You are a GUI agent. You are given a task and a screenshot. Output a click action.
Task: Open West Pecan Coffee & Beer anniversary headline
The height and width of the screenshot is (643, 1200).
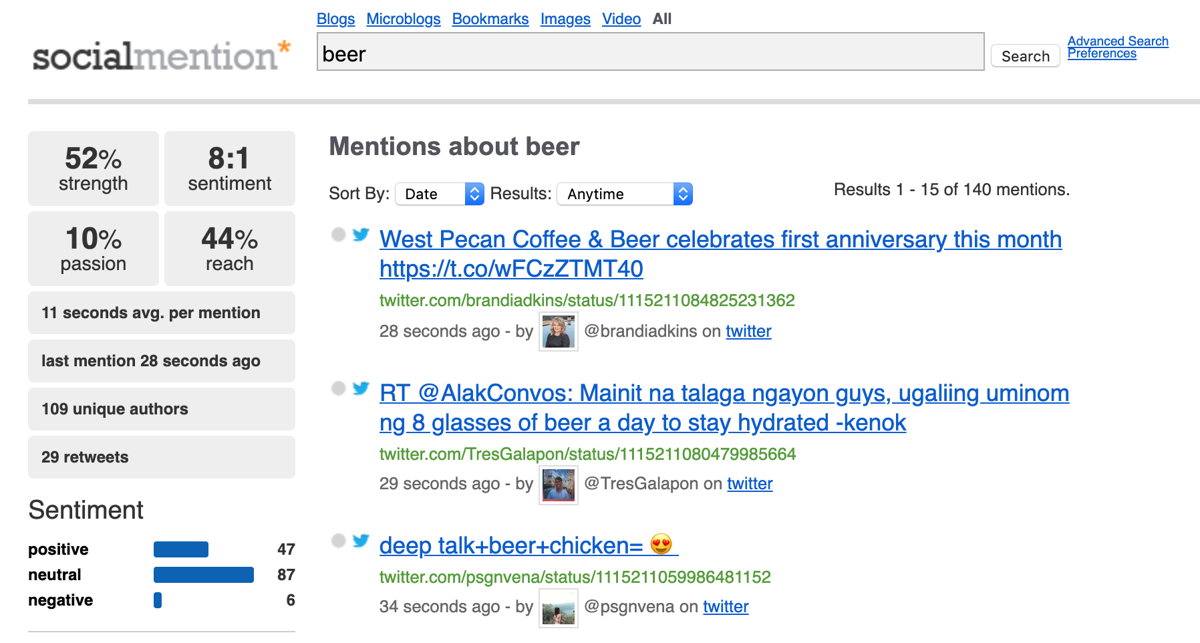(721, 254)
